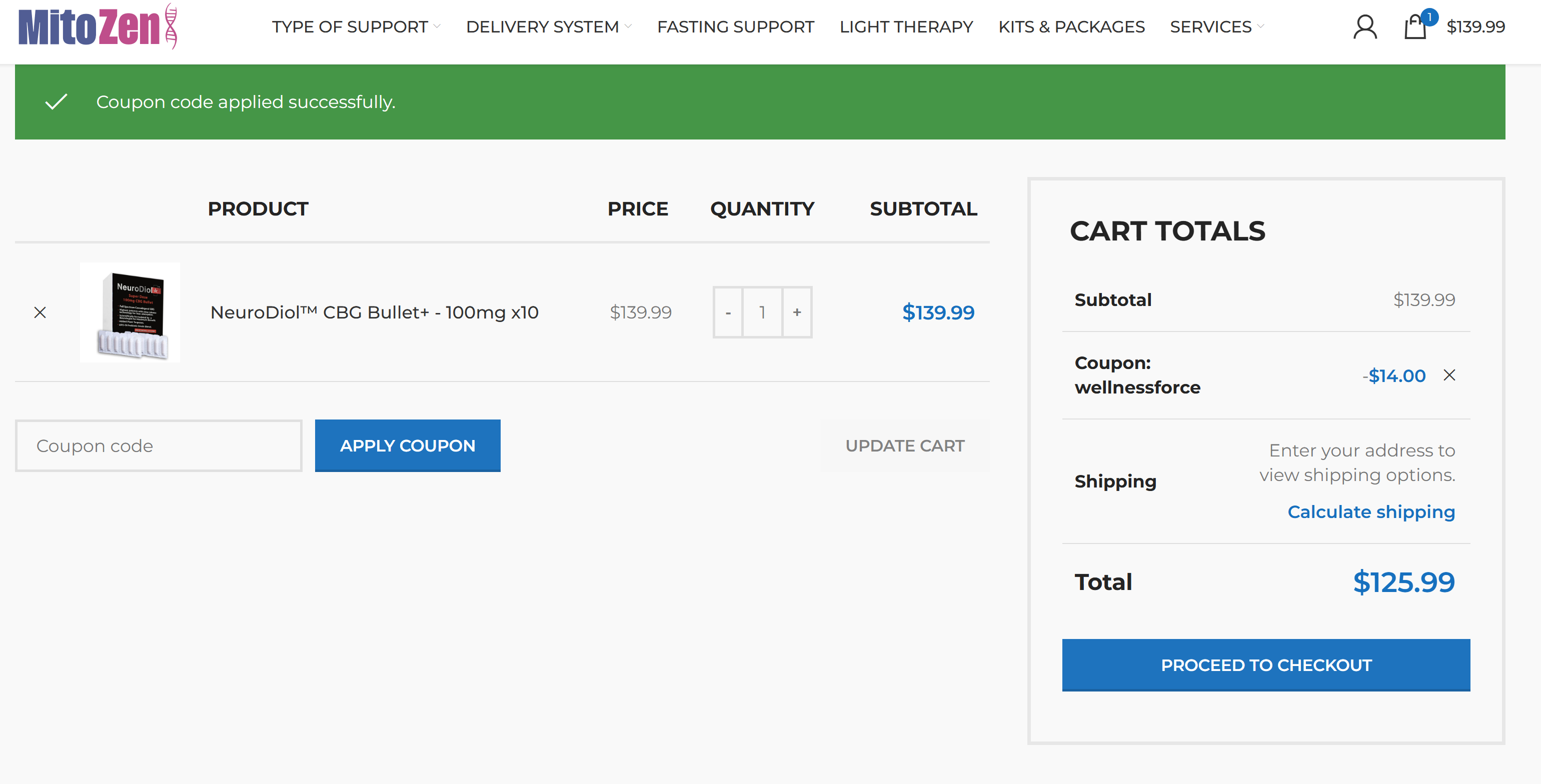Focus the Coupon code field

[x=159, y=445]
